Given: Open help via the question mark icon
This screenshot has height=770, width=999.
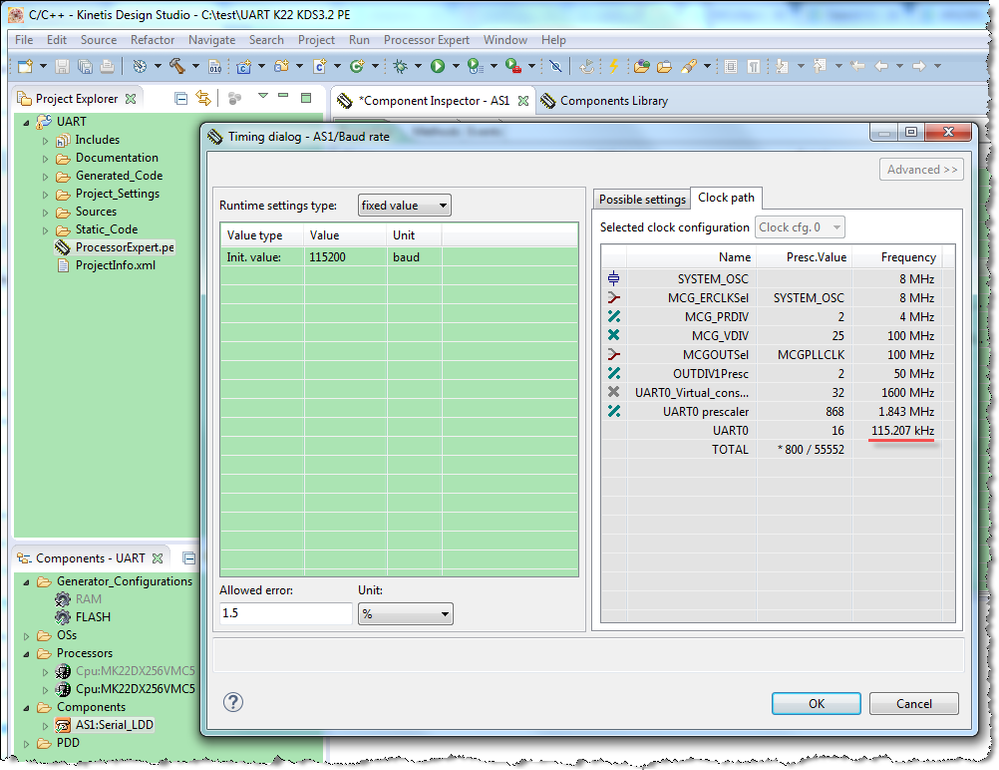Looking at the screenshot, I should [233, 703].
